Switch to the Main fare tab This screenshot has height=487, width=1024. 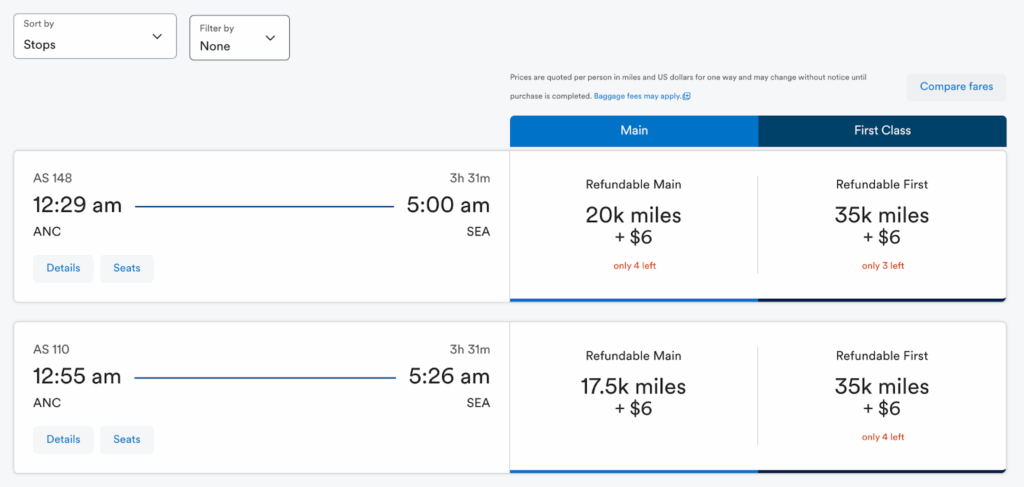tap(634, 131)
